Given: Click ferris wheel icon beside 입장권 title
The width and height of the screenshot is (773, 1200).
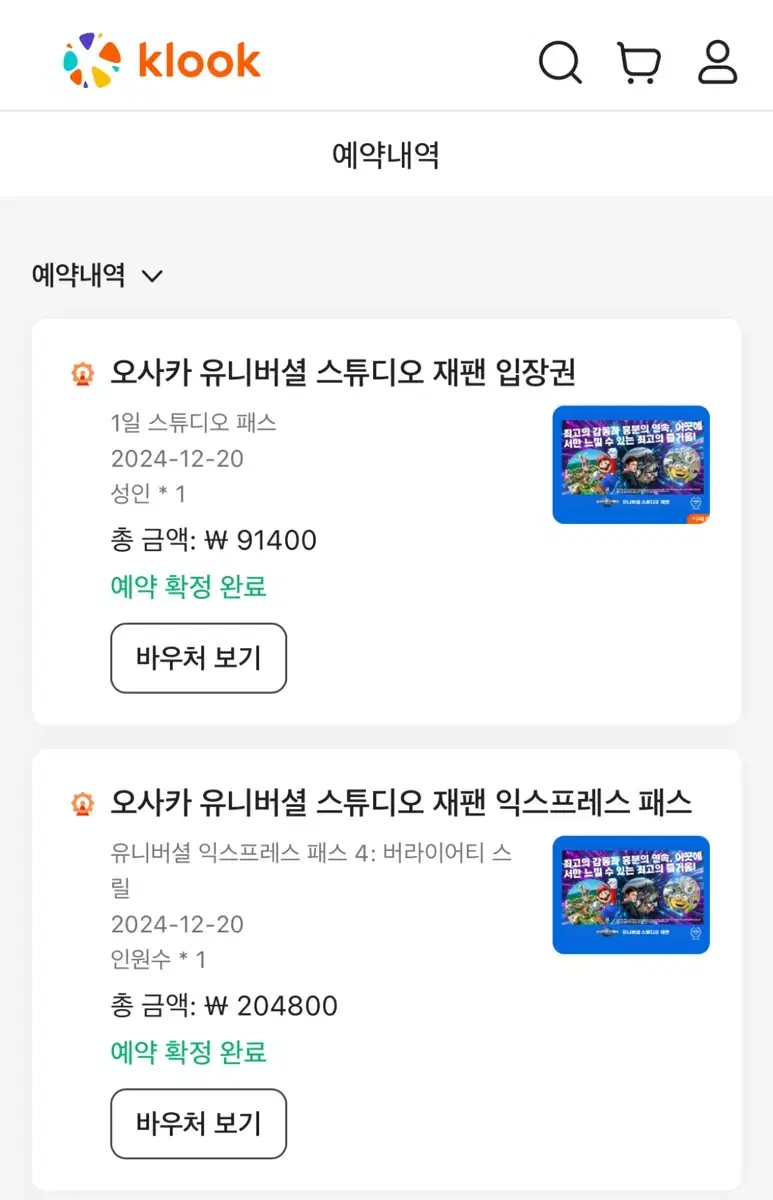Looking at the screenshot, I should coord(82,374).
